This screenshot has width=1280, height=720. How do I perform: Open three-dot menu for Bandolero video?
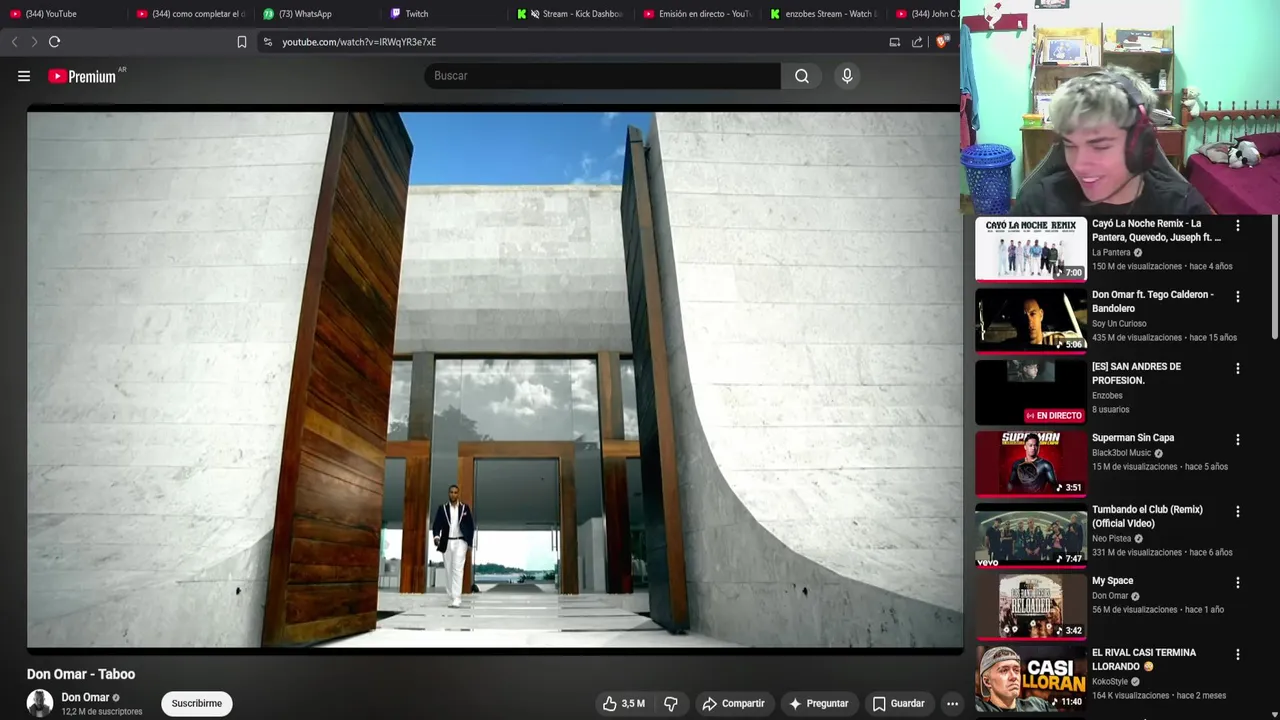[1238, 297]
